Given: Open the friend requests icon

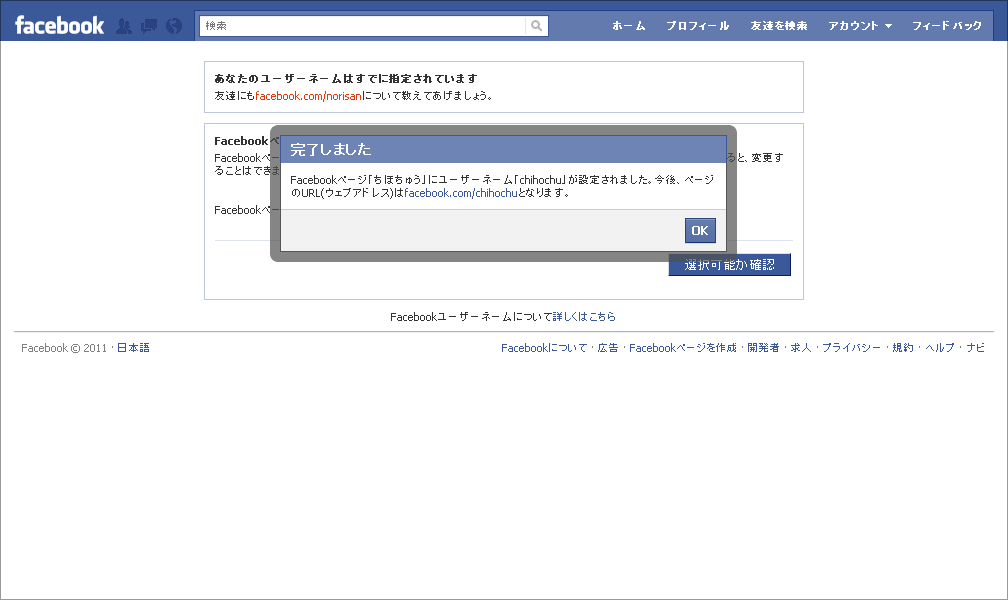Looking at the screenshot, I should (x=124, y=26).
